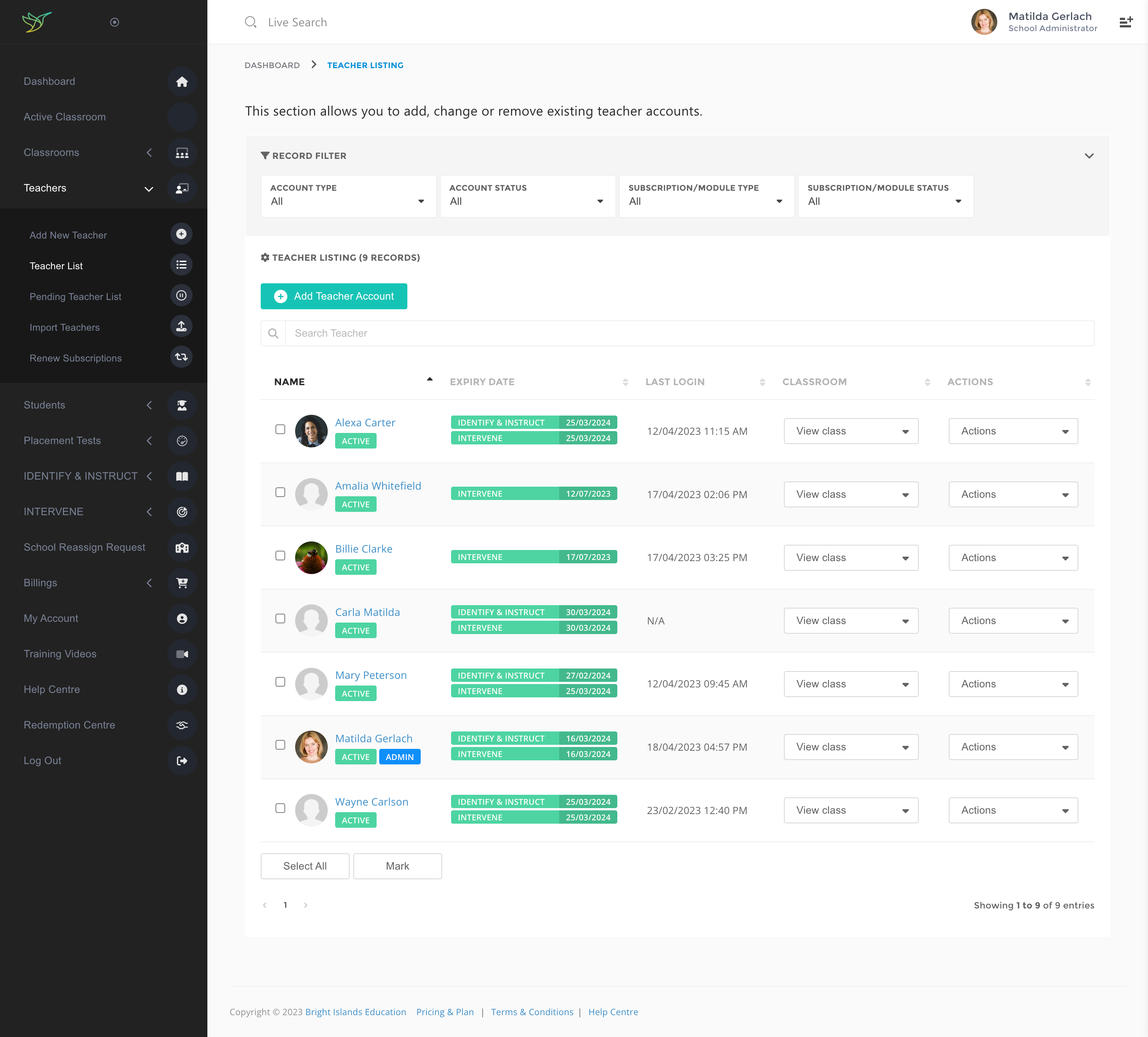Collapse the Record Filter panel chevron
Image resolution: width=1148 pixels, height=1037 pixels.
1089,156
